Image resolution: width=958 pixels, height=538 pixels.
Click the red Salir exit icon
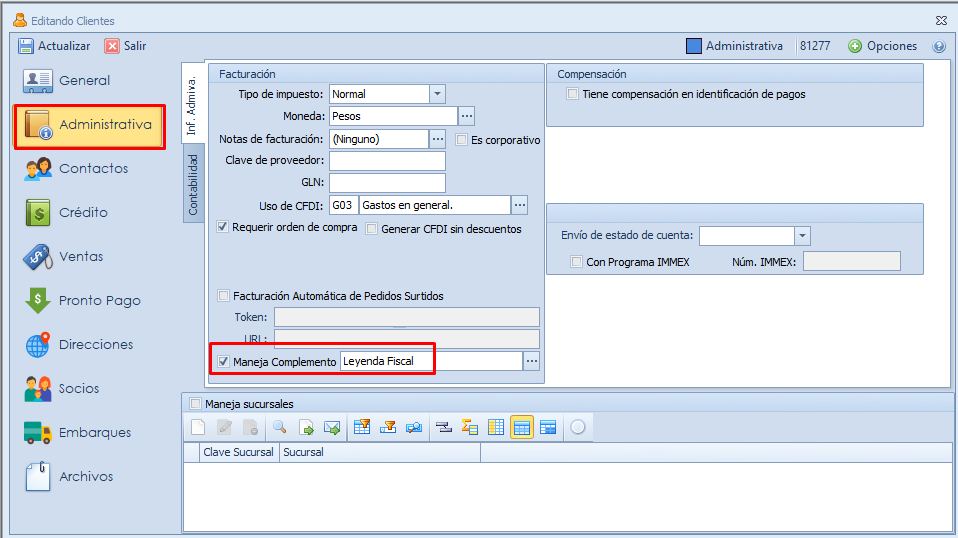coord(112,46)
